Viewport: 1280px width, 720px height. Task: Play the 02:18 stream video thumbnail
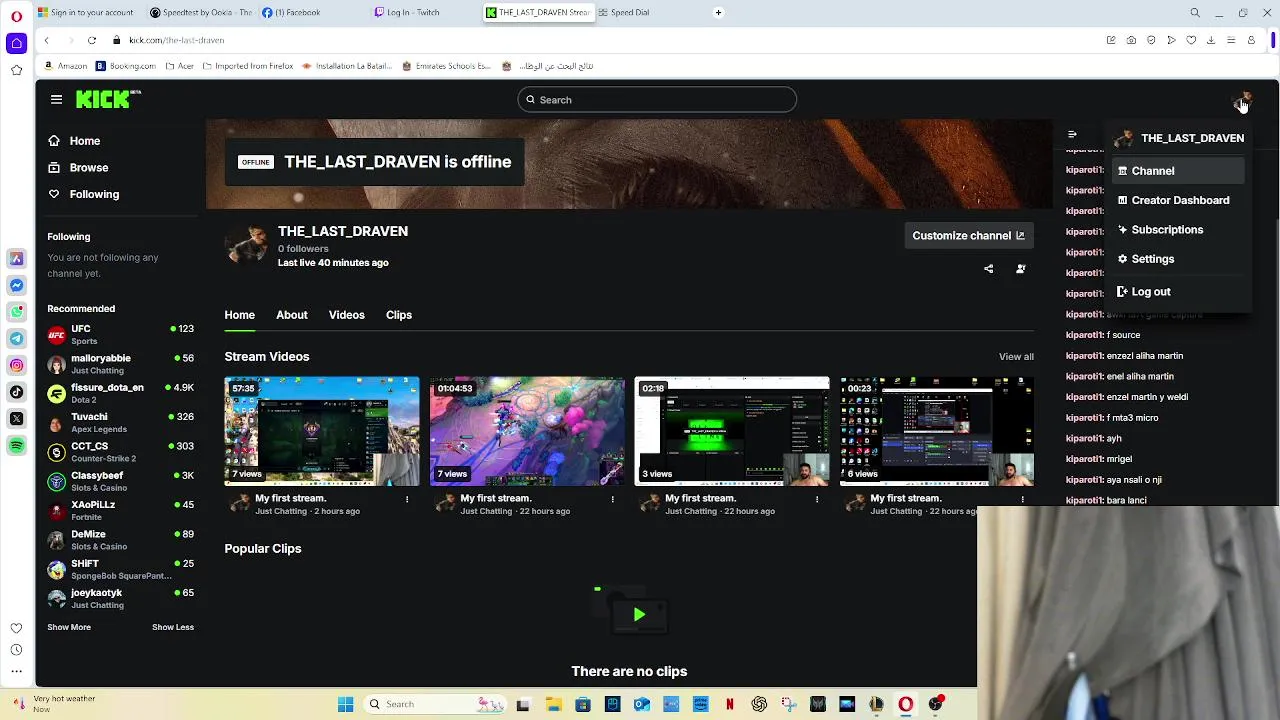732,431
